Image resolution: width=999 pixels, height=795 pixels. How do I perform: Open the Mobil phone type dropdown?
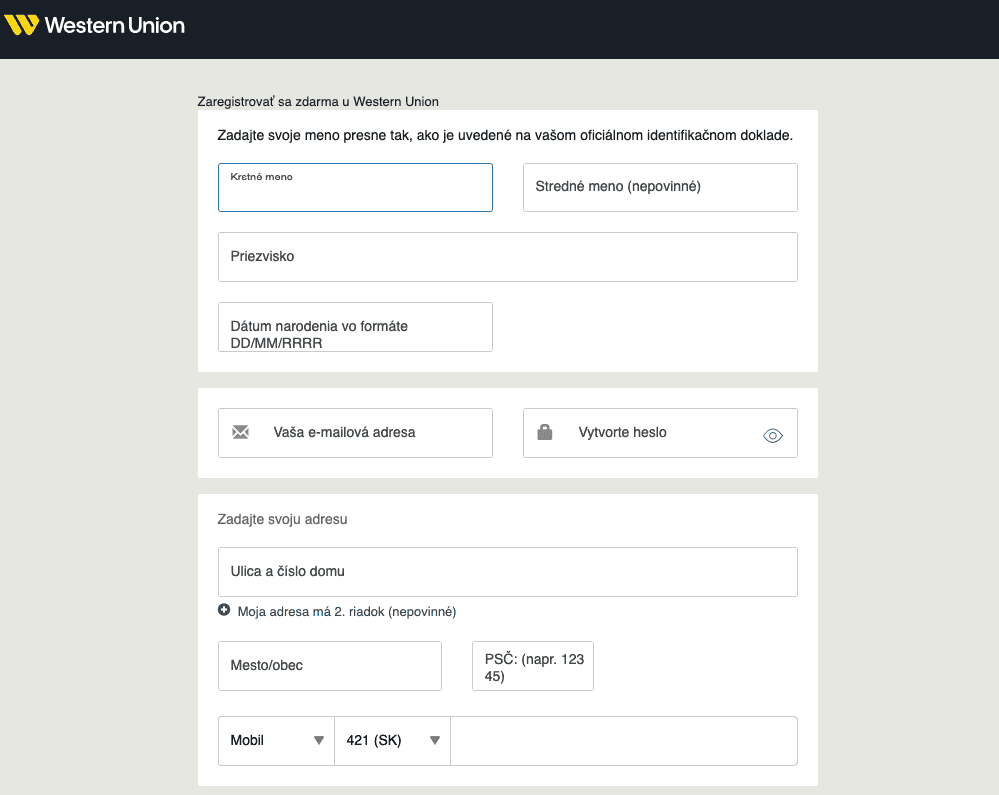(277, 741)
